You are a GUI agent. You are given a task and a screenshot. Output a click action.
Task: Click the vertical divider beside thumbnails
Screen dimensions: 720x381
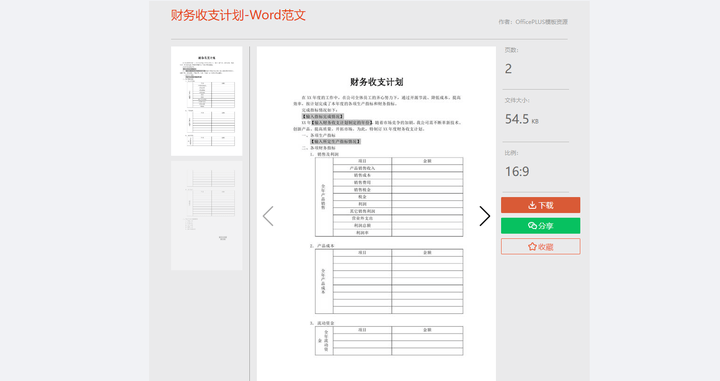[250, 213]
